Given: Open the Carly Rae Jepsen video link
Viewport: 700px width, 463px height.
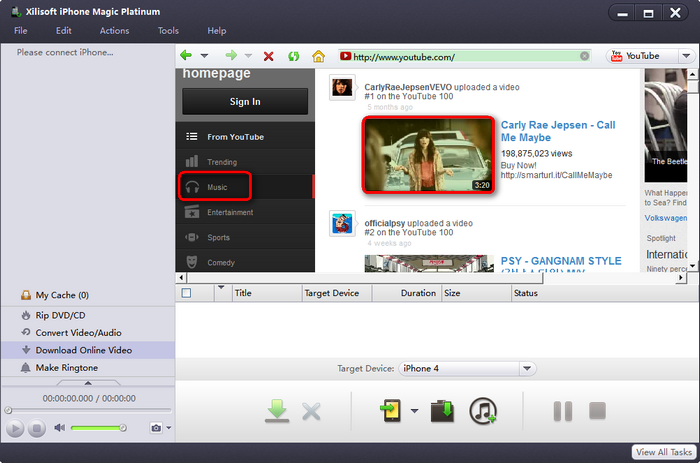Looking at the screenshot, I should [x=557, y=131].
